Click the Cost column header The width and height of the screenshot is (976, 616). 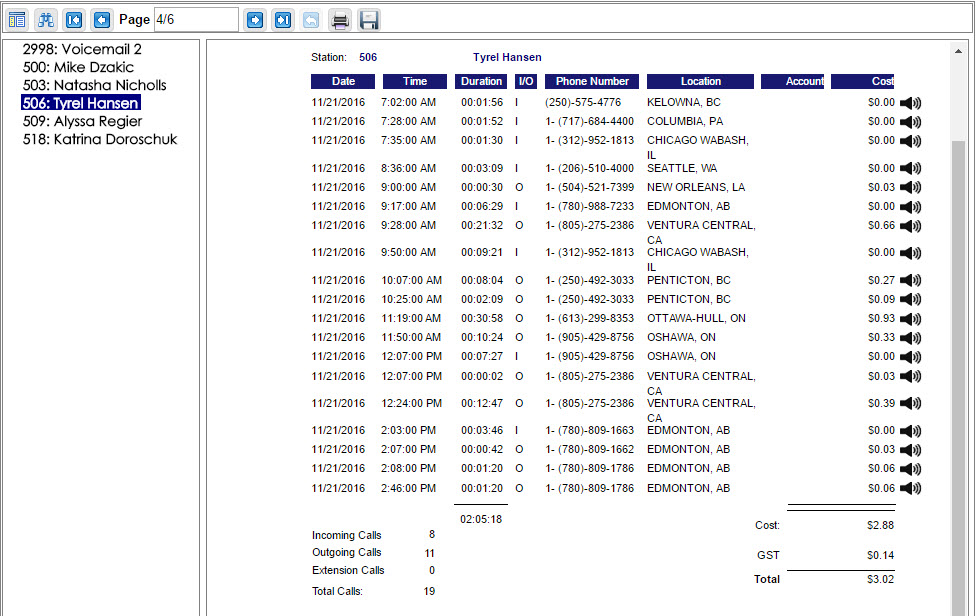863,82
